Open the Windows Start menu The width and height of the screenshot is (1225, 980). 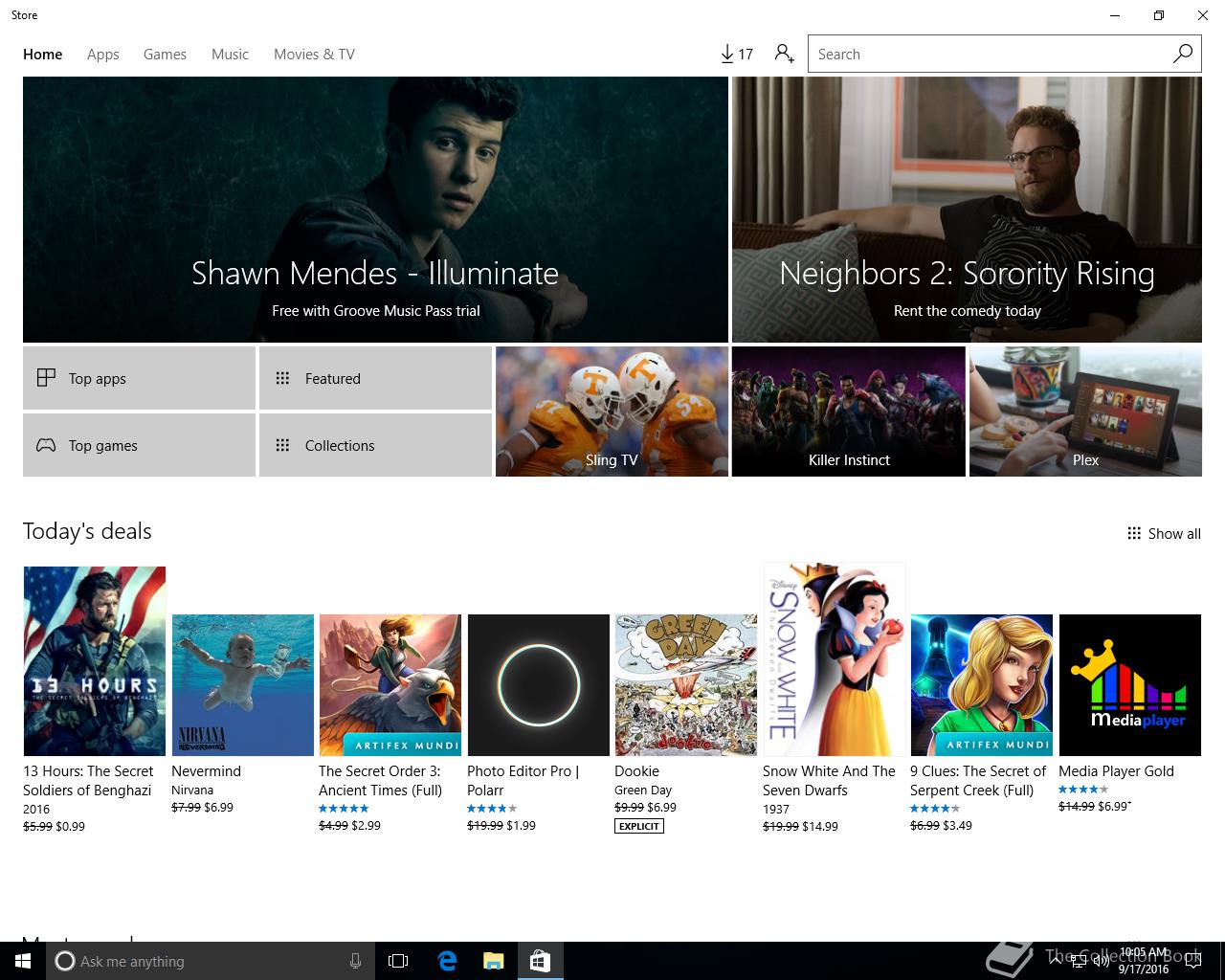[x=23, y=961]
